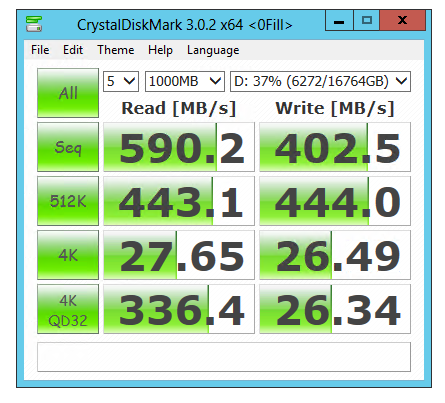Open the Help menu
The width and height of the screenshot is (445, 403).
point(160,50)
